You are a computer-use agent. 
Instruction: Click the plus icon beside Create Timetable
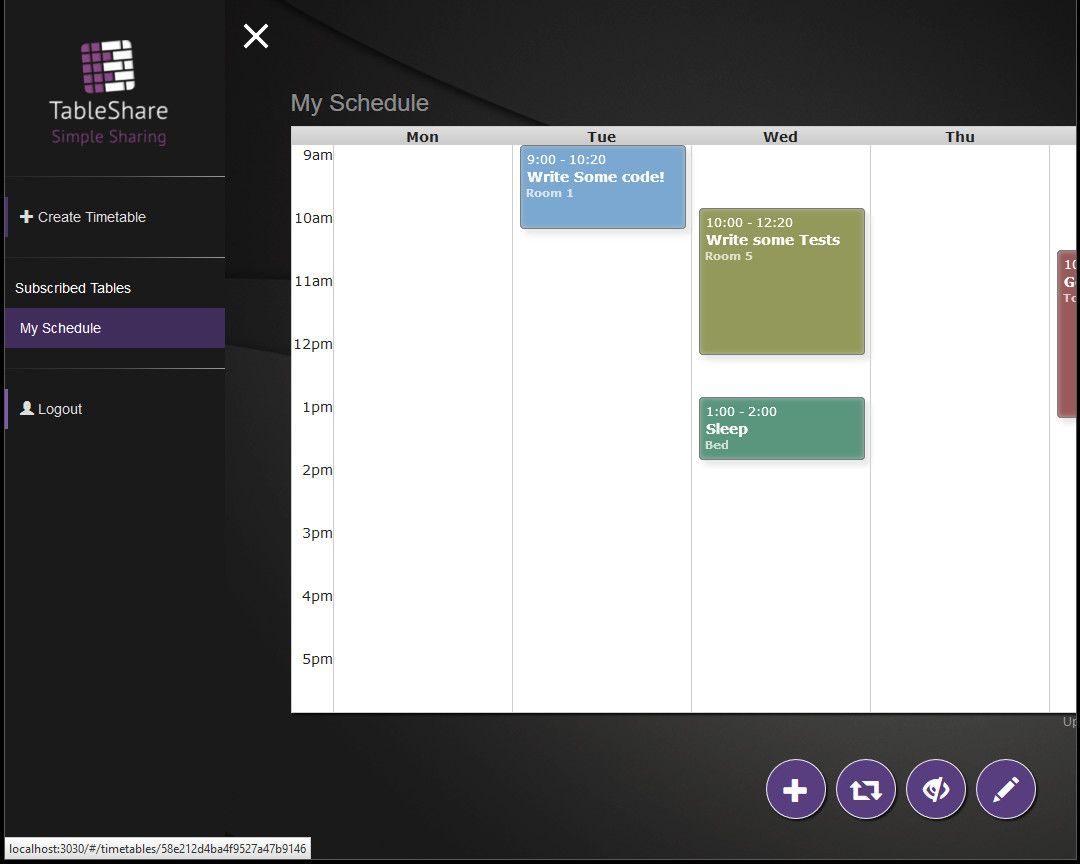[26, 217]
